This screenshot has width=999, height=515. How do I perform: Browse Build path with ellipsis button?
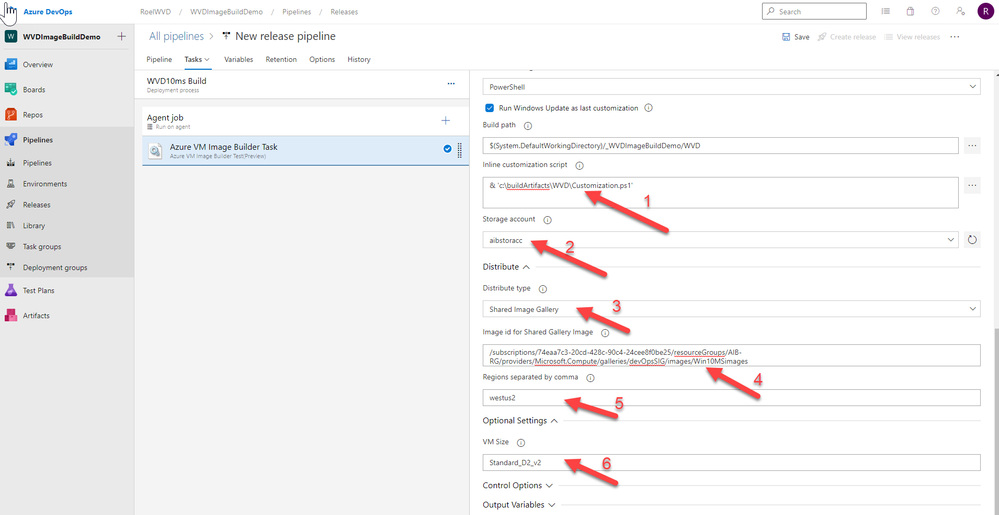coord(972,146)
